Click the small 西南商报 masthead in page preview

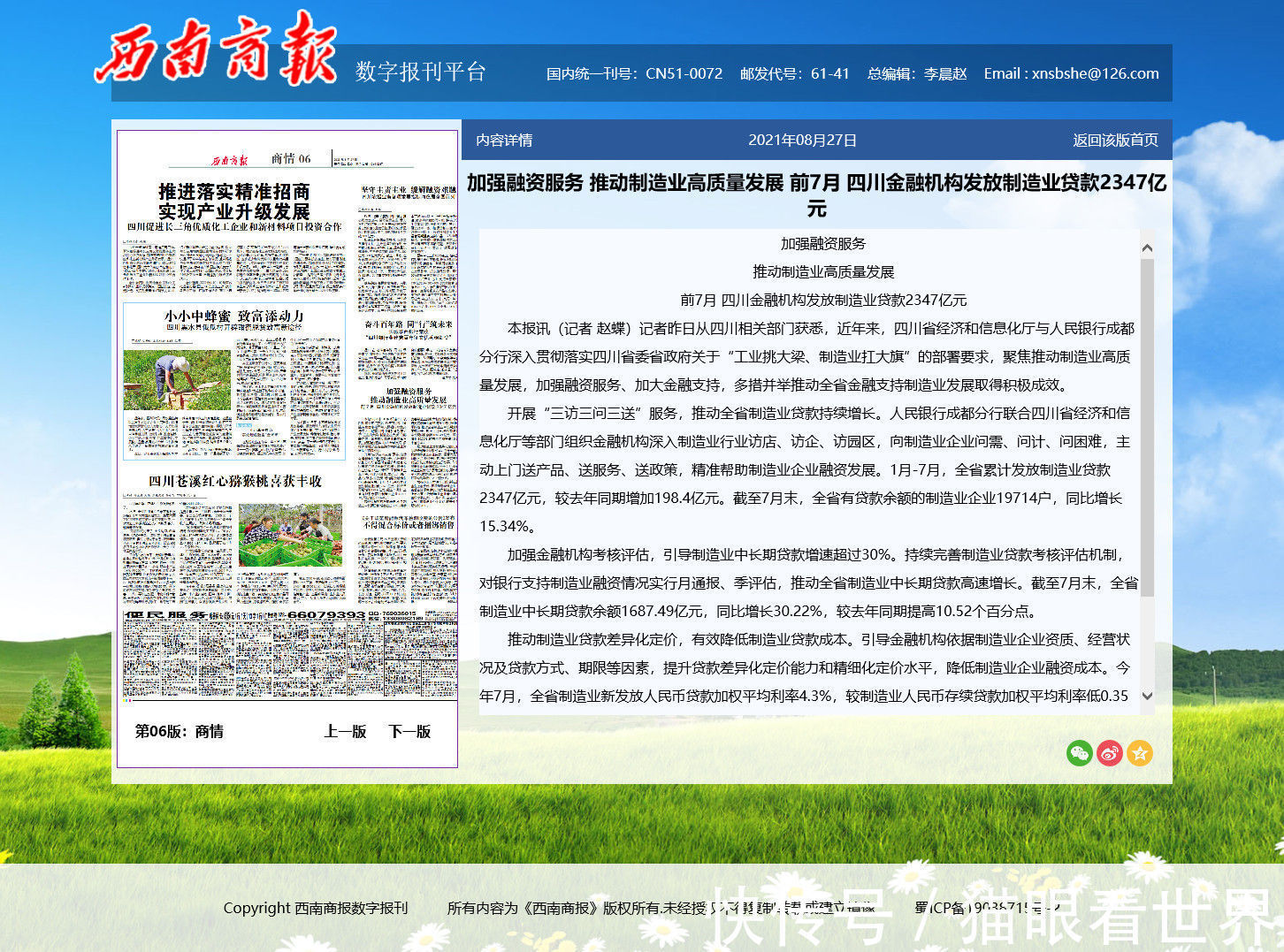(230, 160)
